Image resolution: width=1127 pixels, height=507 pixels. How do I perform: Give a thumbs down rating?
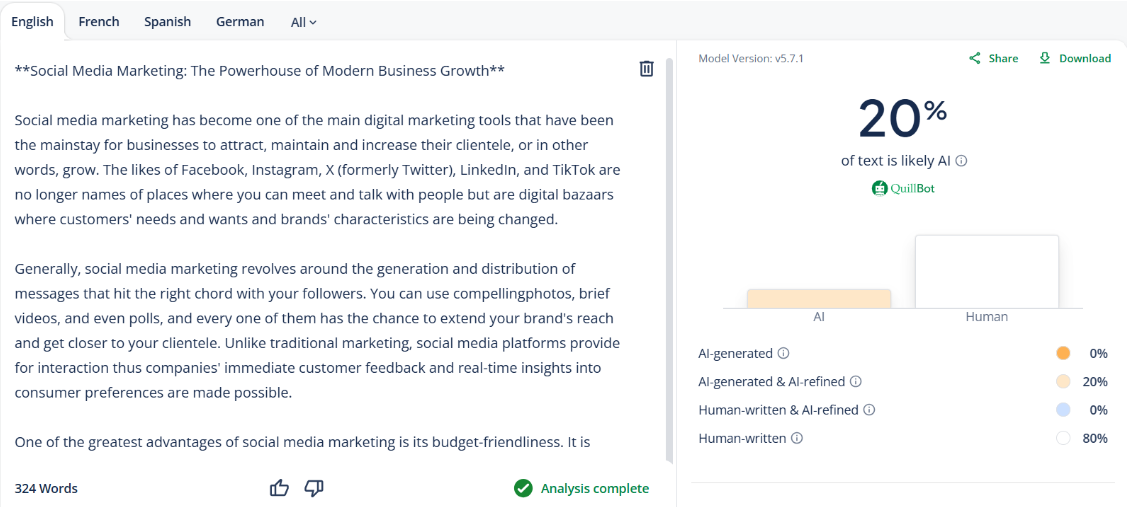[x=314, y=488]
